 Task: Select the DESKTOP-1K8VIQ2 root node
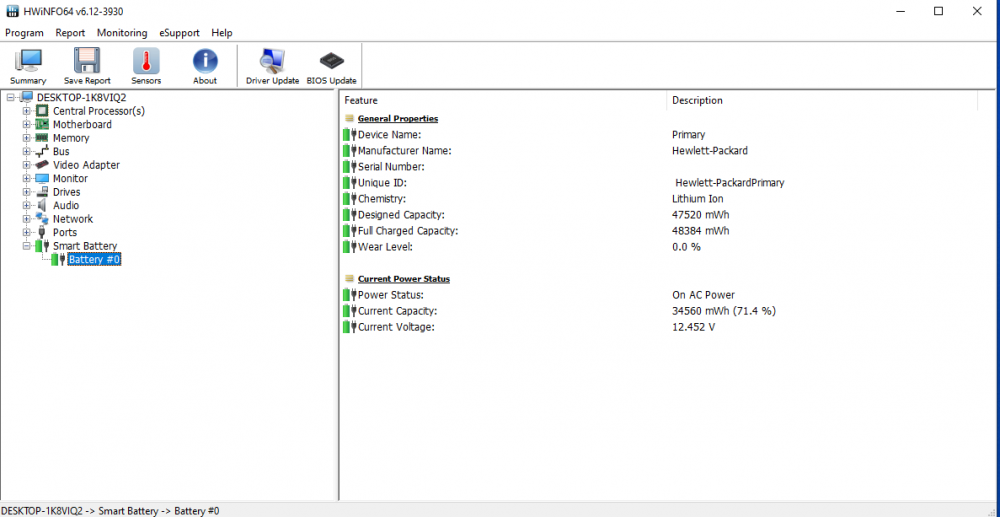click(x=81, y=97)
